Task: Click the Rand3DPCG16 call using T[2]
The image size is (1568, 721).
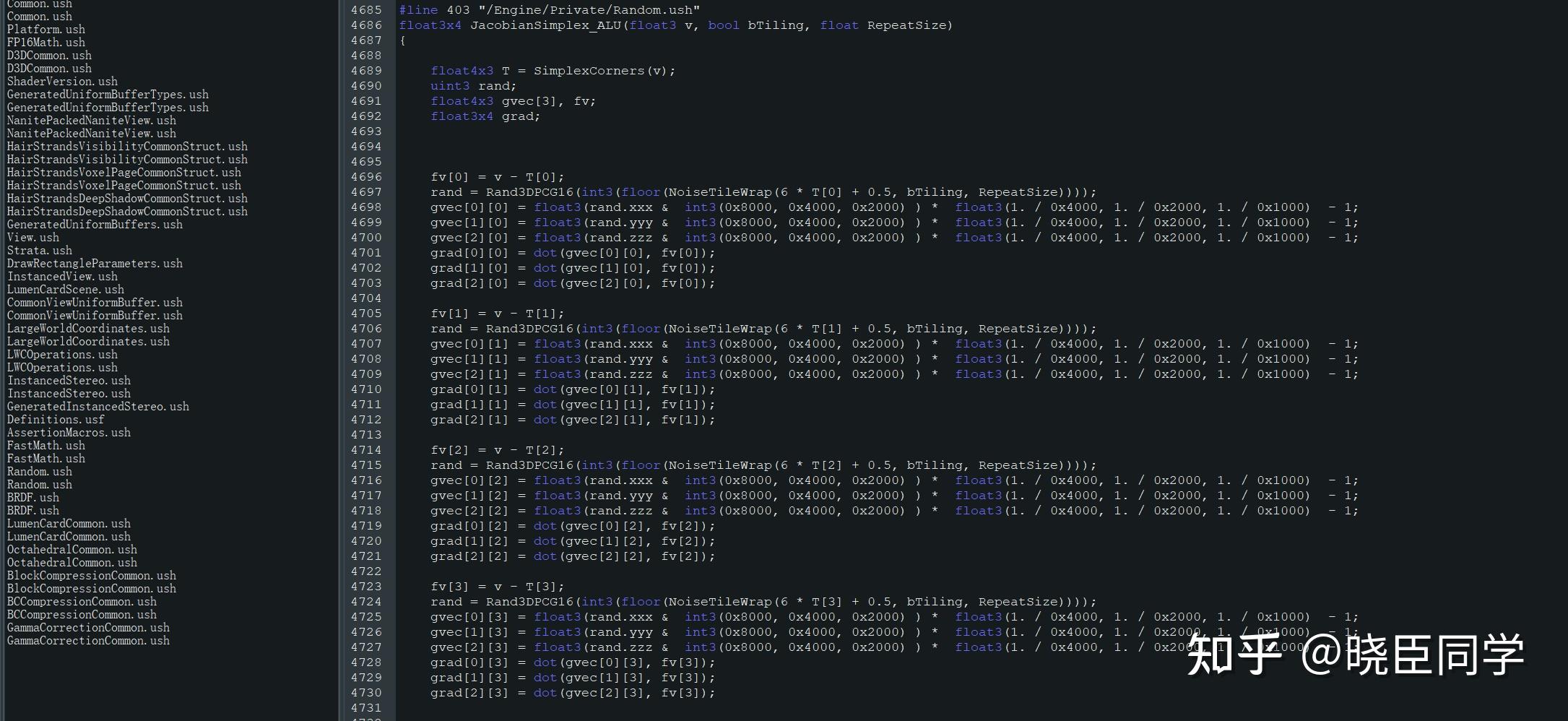Action: point(764,465)
